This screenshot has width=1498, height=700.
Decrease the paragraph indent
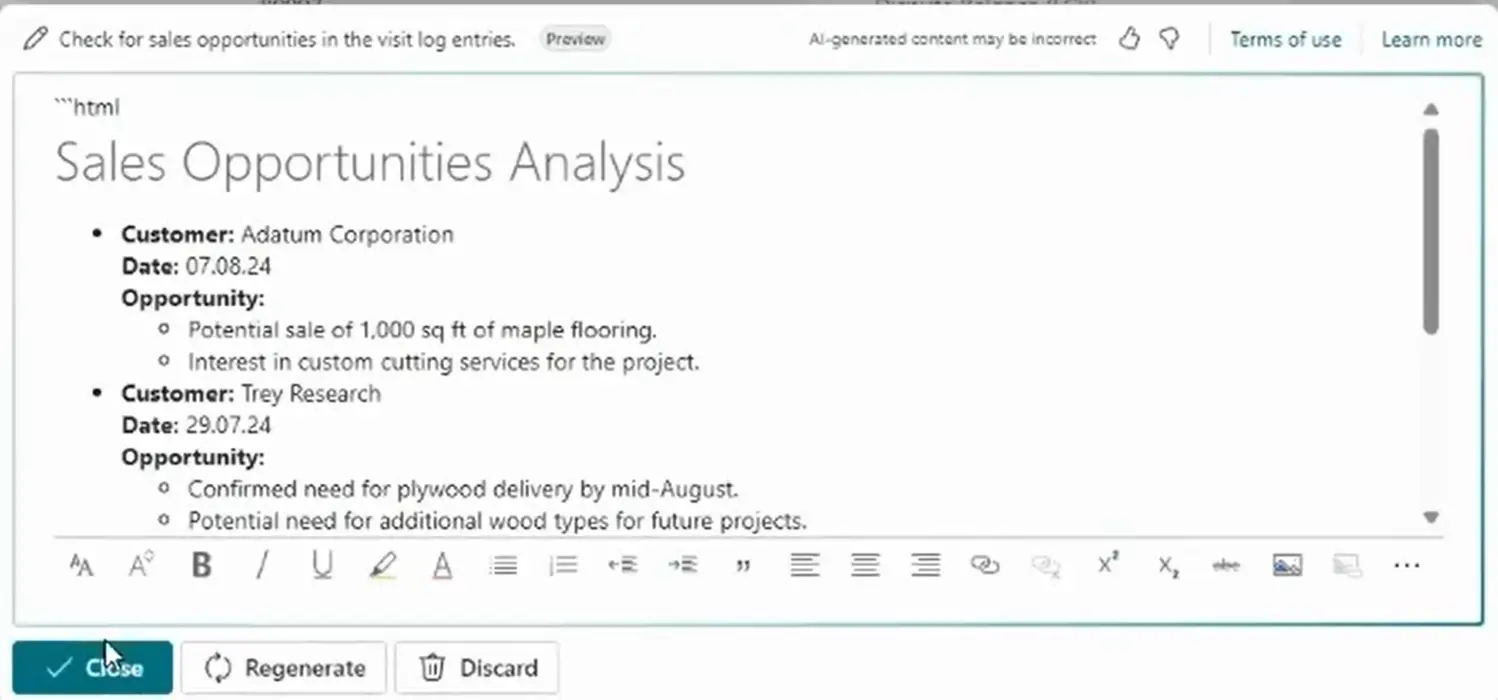(622, 566)
